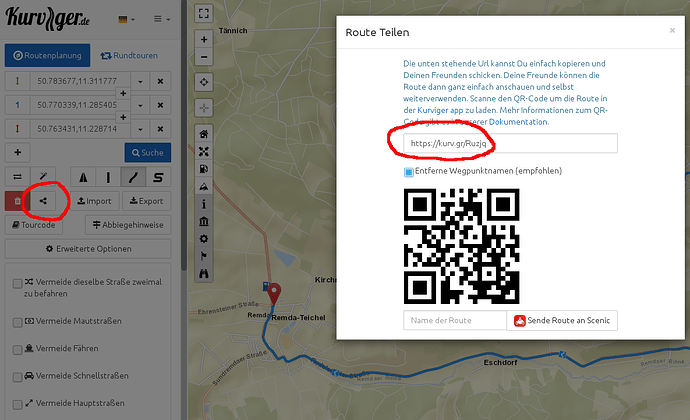Select fastest route road icon
This screenshot has width=690, height=420.
83,177
